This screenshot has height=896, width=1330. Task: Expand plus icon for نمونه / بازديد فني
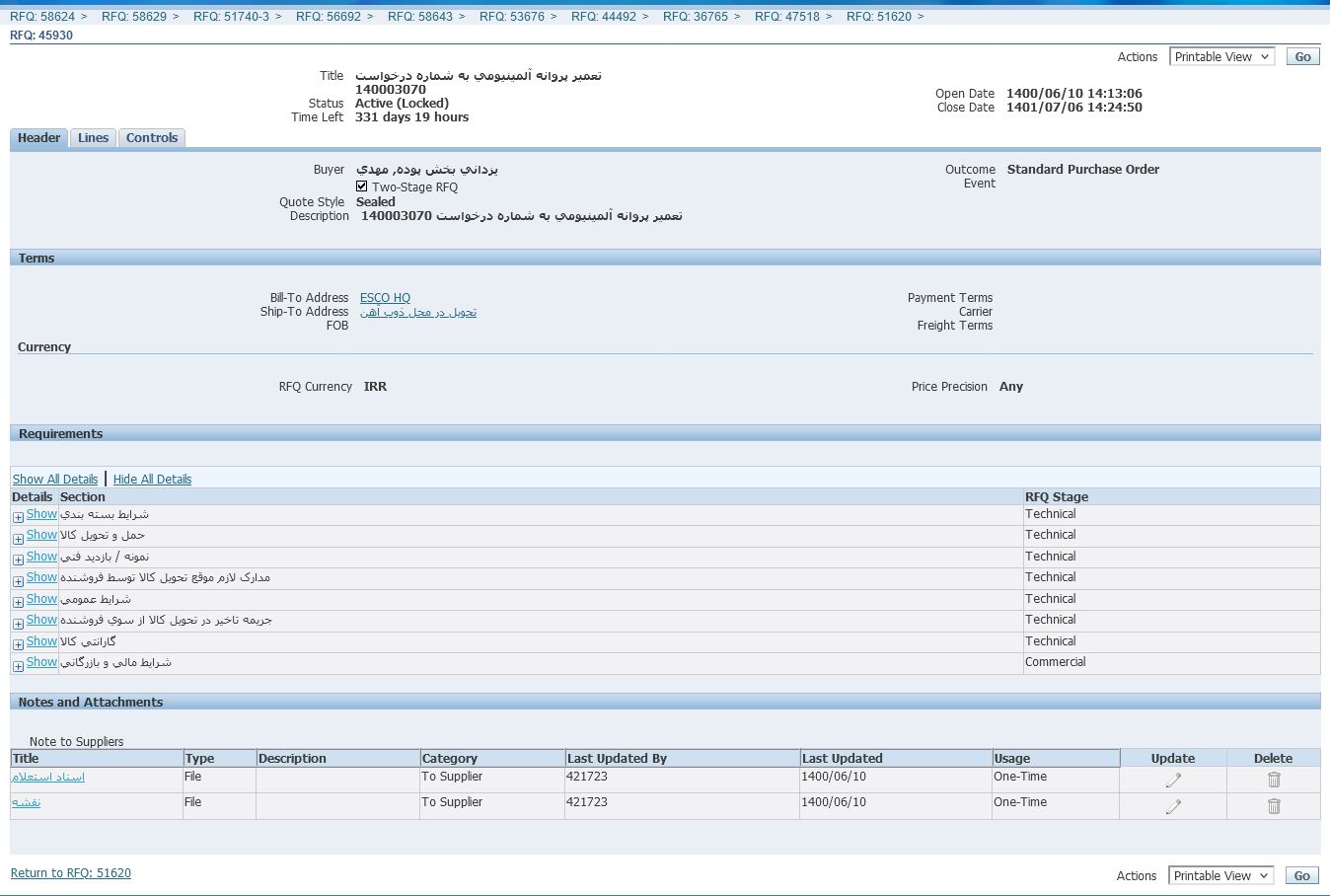[18, 560]
